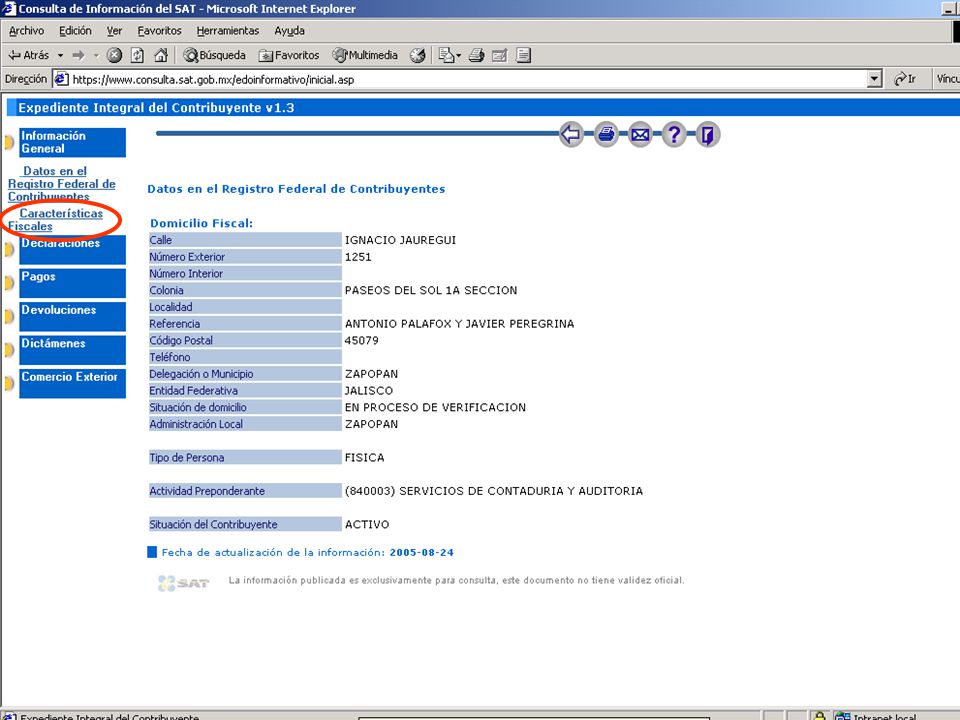Open Características Fiscales link

[55, 220]
